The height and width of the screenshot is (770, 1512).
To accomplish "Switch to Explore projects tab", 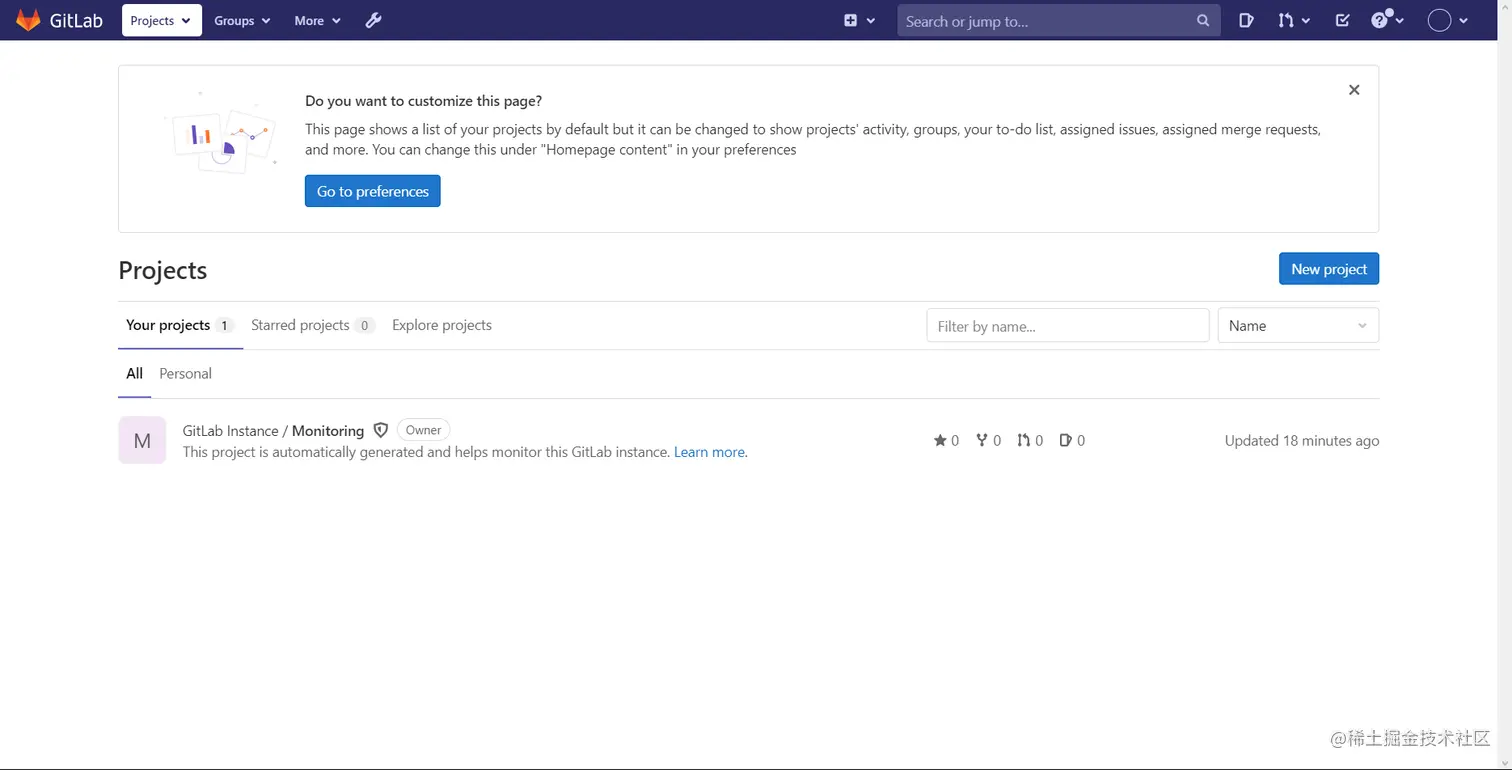I will 442,325.
